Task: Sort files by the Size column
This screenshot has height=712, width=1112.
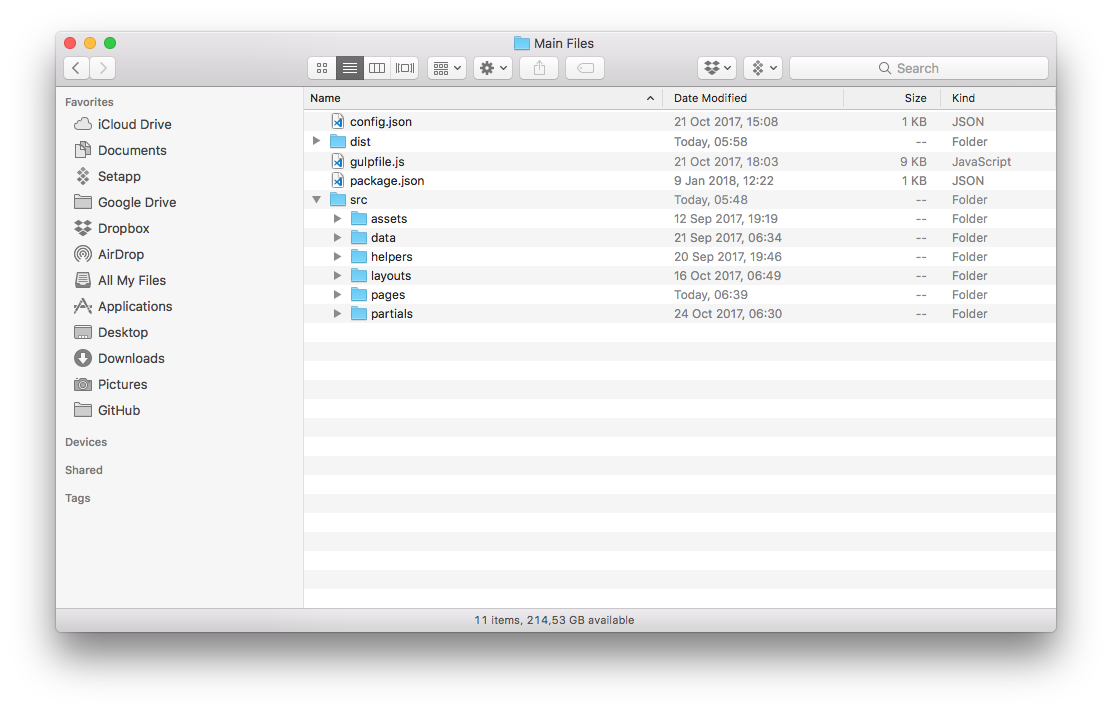Action: point(892,98)
